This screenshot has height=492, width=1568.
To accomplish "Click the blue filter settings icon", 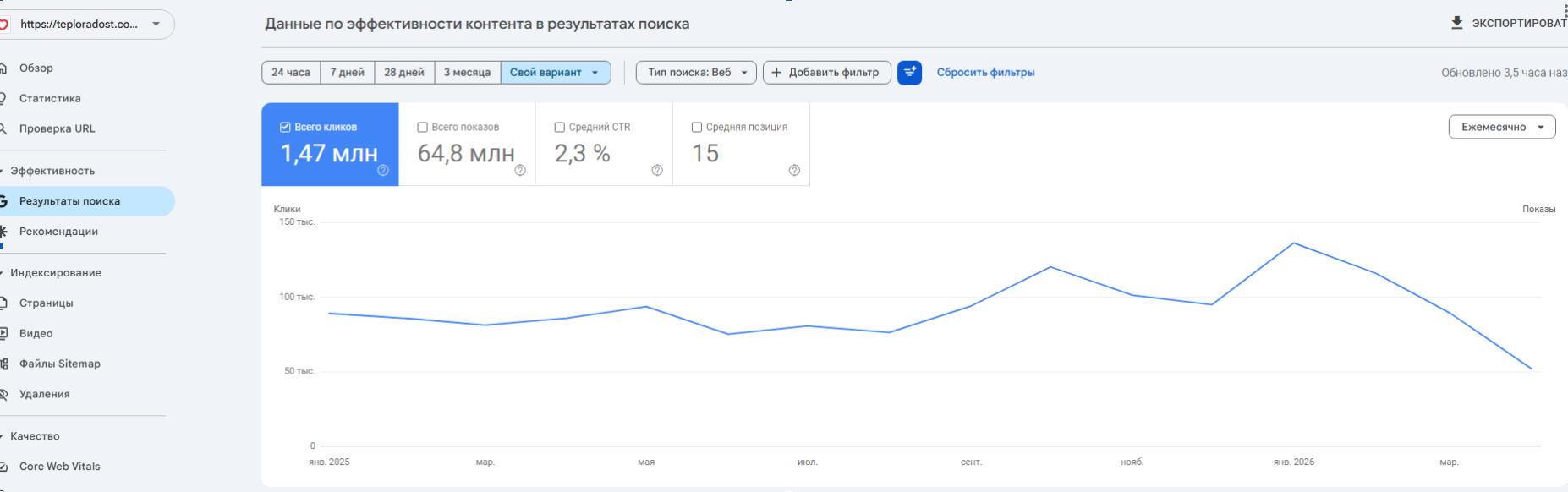I will (x=909, y=73).
